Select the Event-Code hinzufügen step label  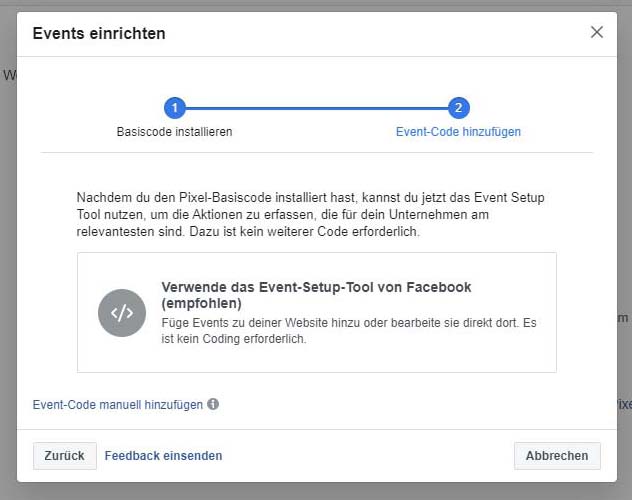pos(458,132)
